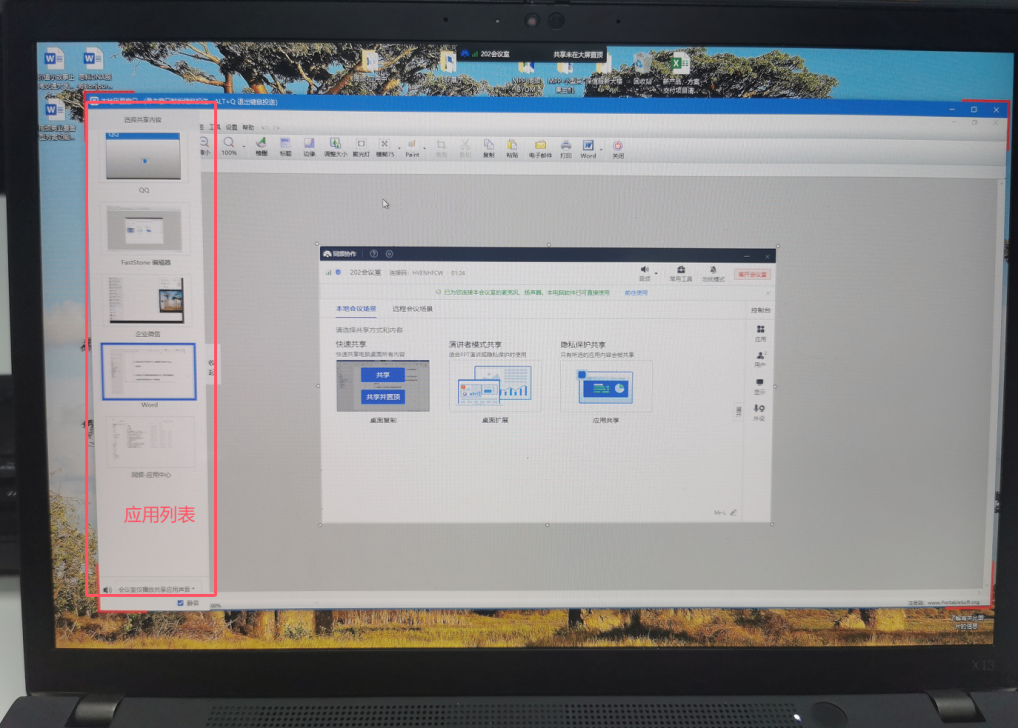Click the 打印 (Print) toolbar icon
The height and width of the screenshot is (728, 1018).
tap(566, 148)
